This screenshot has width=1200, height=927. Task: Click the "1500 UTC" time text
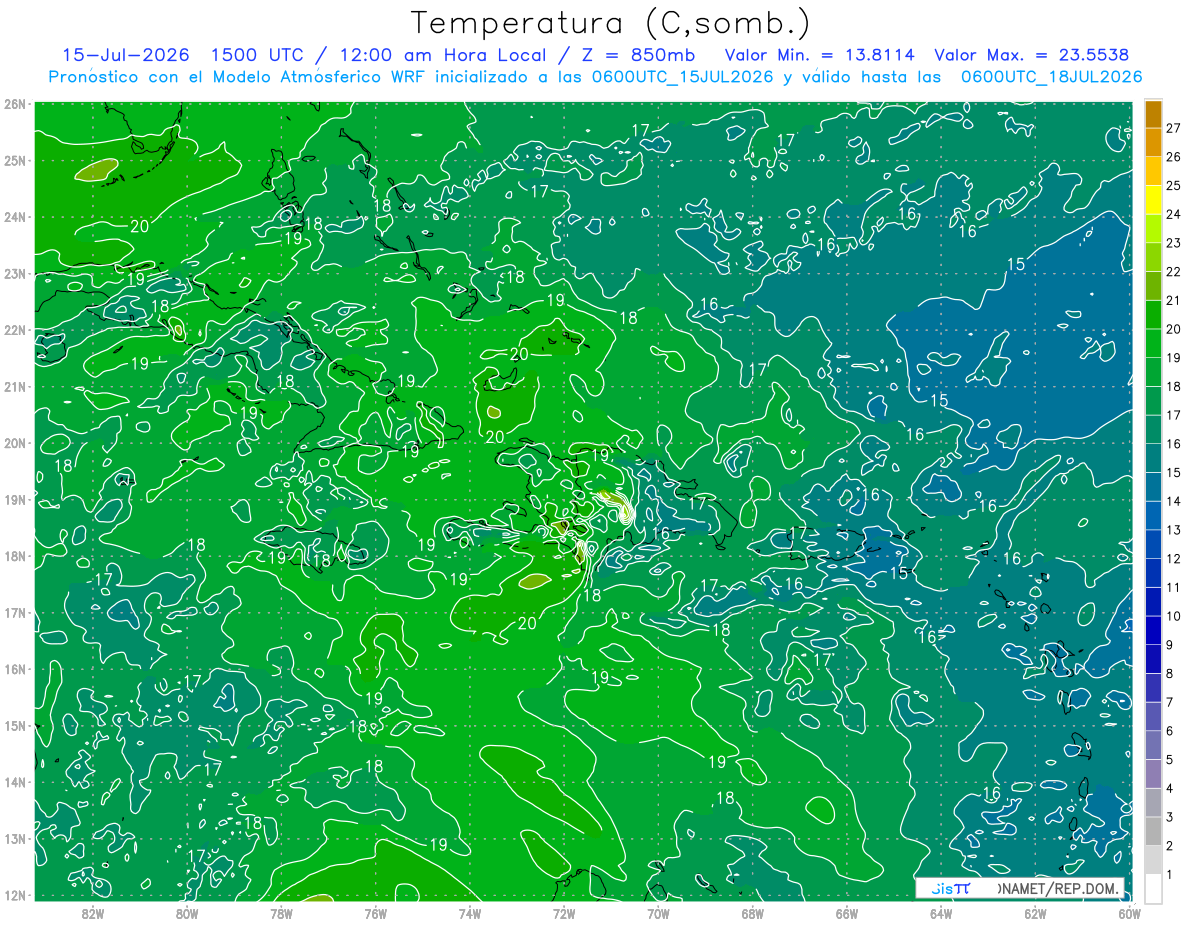[257, 55]
